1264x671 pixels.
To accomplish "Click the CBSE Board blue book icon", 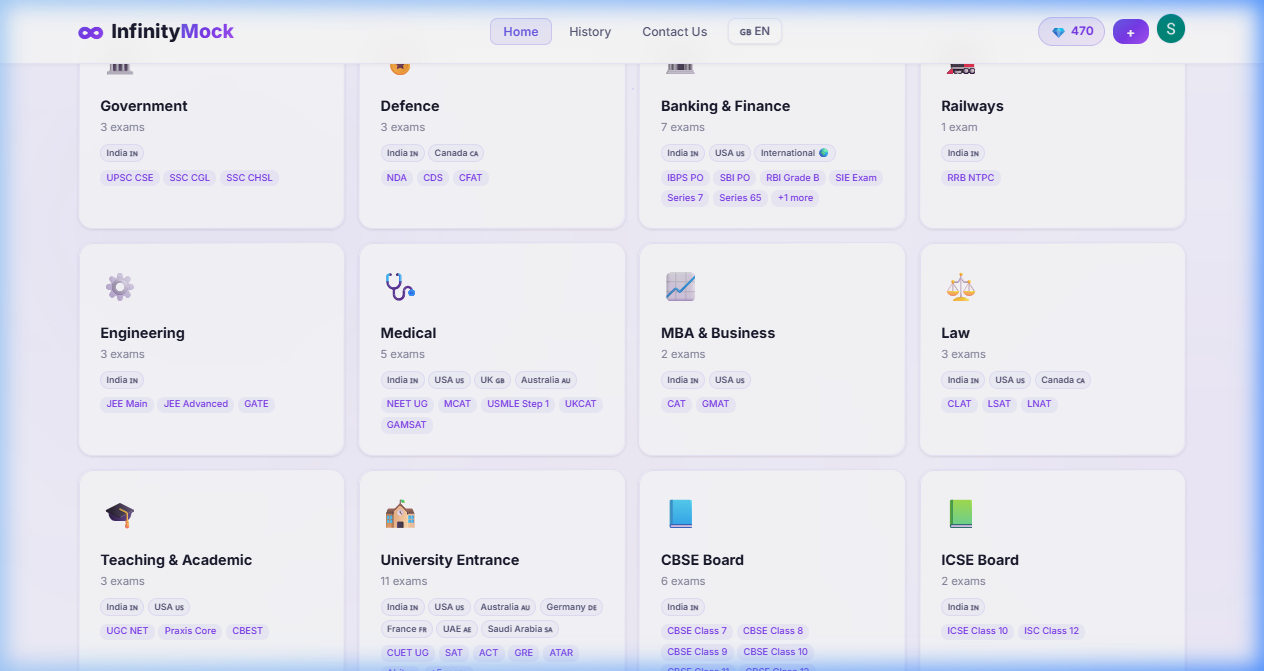I will (680, 514).
